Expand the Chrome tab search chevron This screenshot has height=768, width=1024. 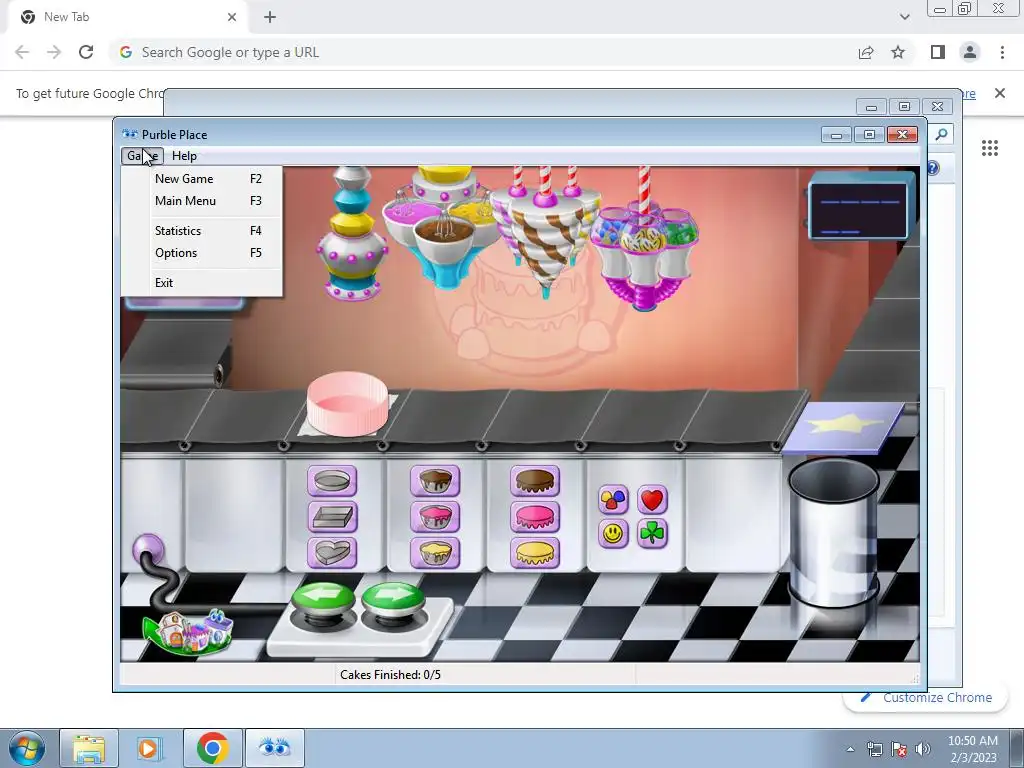pyautogui.click(x=904, y=17)
